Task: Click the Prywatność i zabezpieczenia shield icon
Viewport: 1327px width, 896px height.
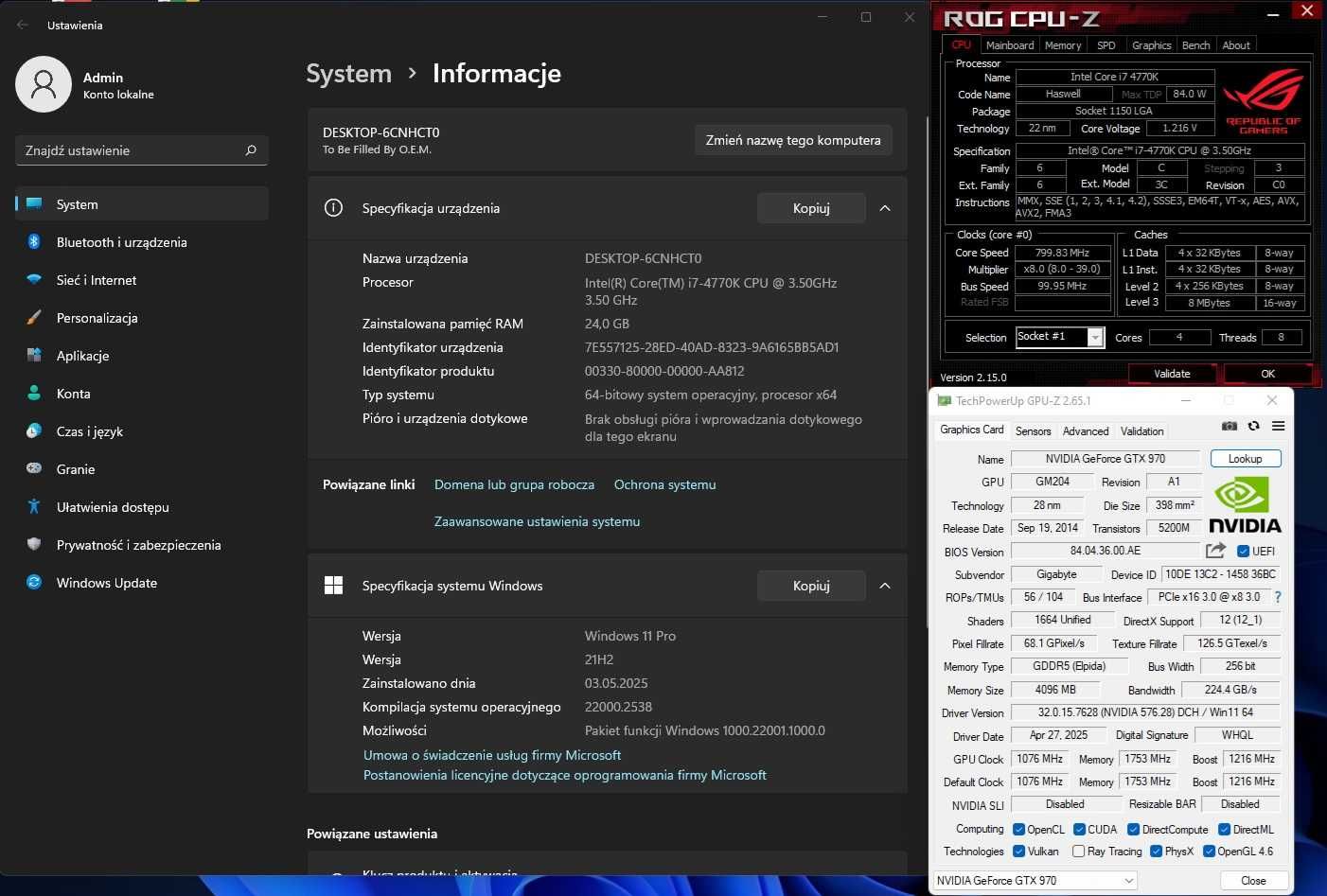Action: [x=34, y=544]
